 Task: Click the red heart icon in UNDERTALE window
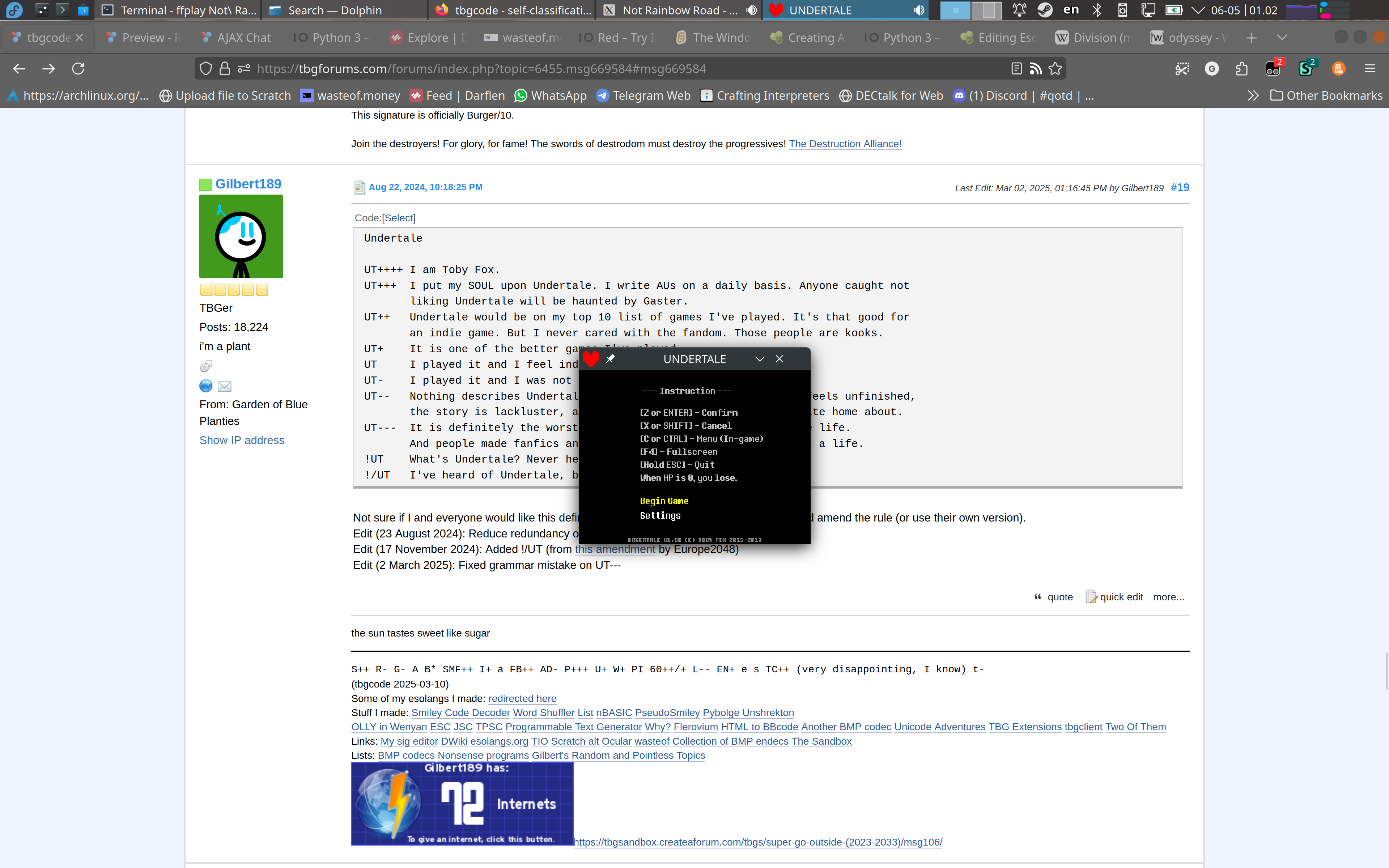point(591,359)
